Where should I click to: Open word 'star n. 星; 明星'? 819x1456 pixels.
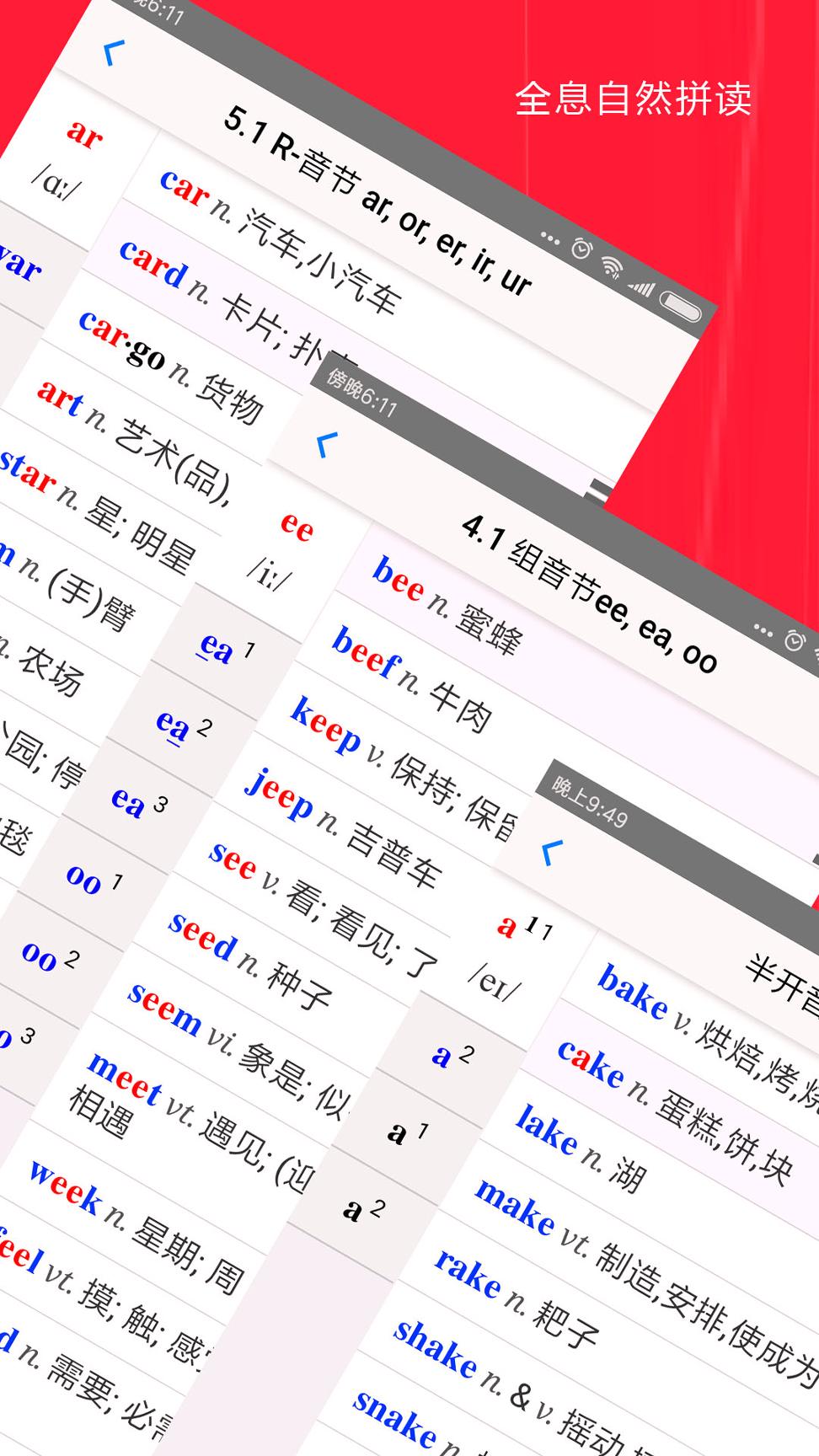pyautogui.click(x=97, y=511)
